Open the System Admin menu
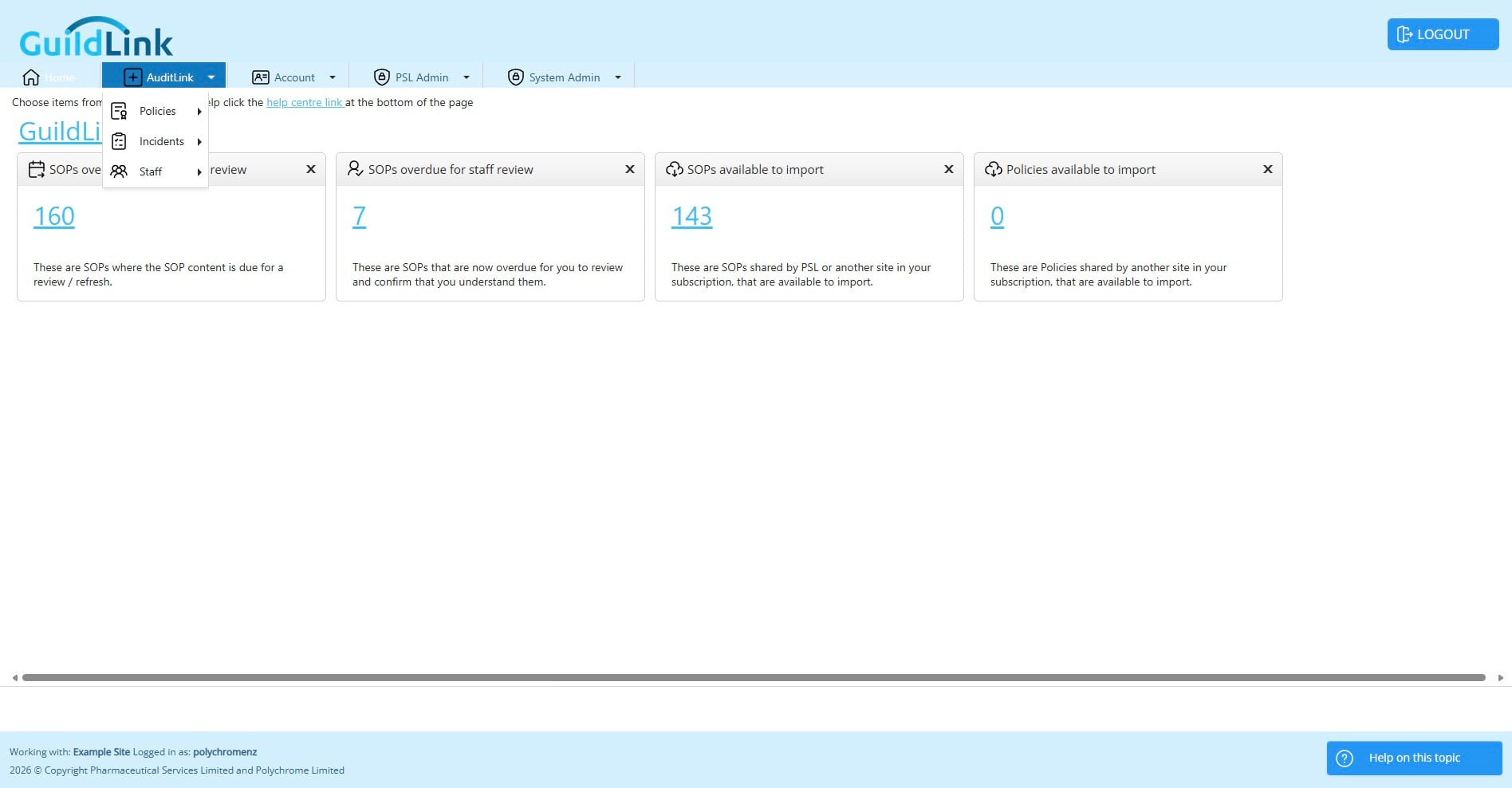 (565, 77)
